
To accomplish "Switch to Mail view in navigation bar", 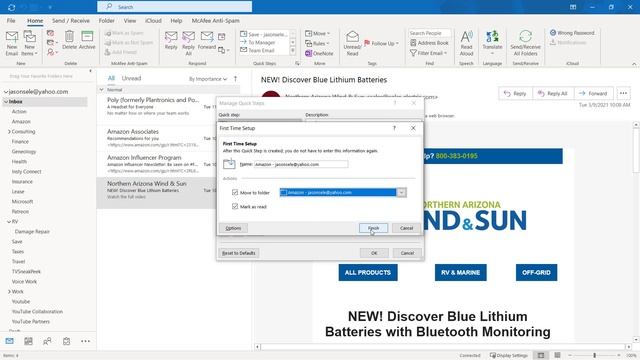I will (x=9, y=341).
